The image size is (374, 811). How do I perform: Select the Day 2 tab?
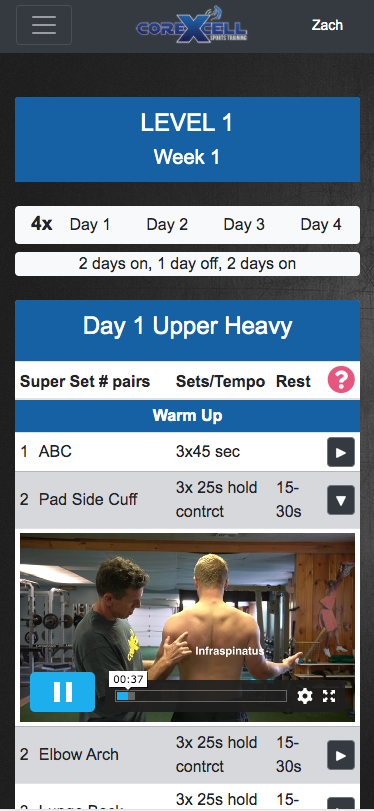click(167, 224)
